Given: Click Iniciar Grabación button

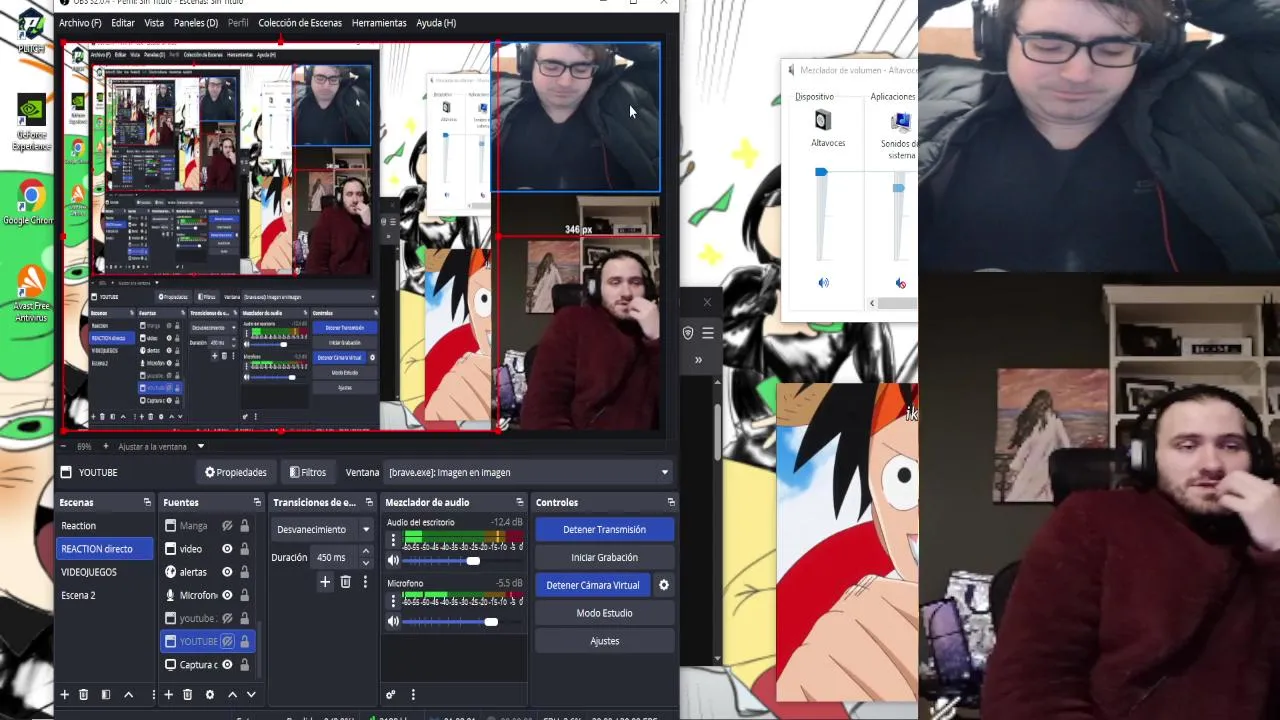Looking at the screenshot, I should (x=604, y=557).
